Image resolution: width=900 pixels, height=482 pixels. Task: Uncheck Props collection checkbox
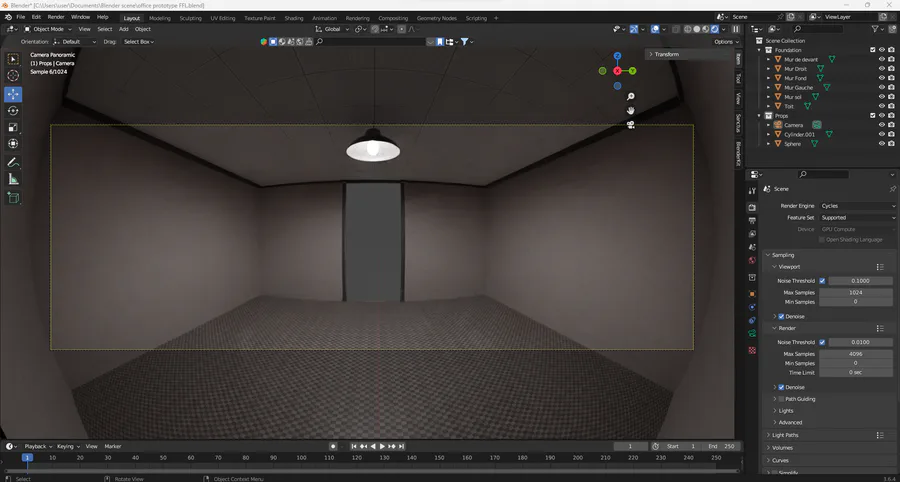pos(873,116)
